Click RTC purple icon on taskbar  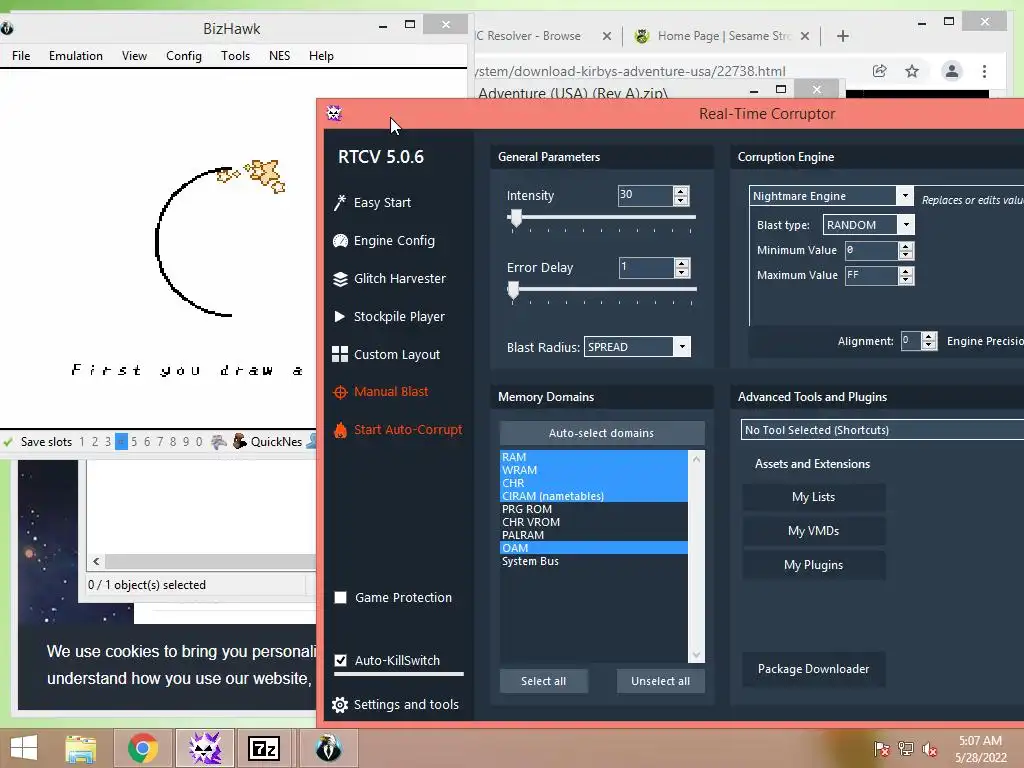point(205,748)
